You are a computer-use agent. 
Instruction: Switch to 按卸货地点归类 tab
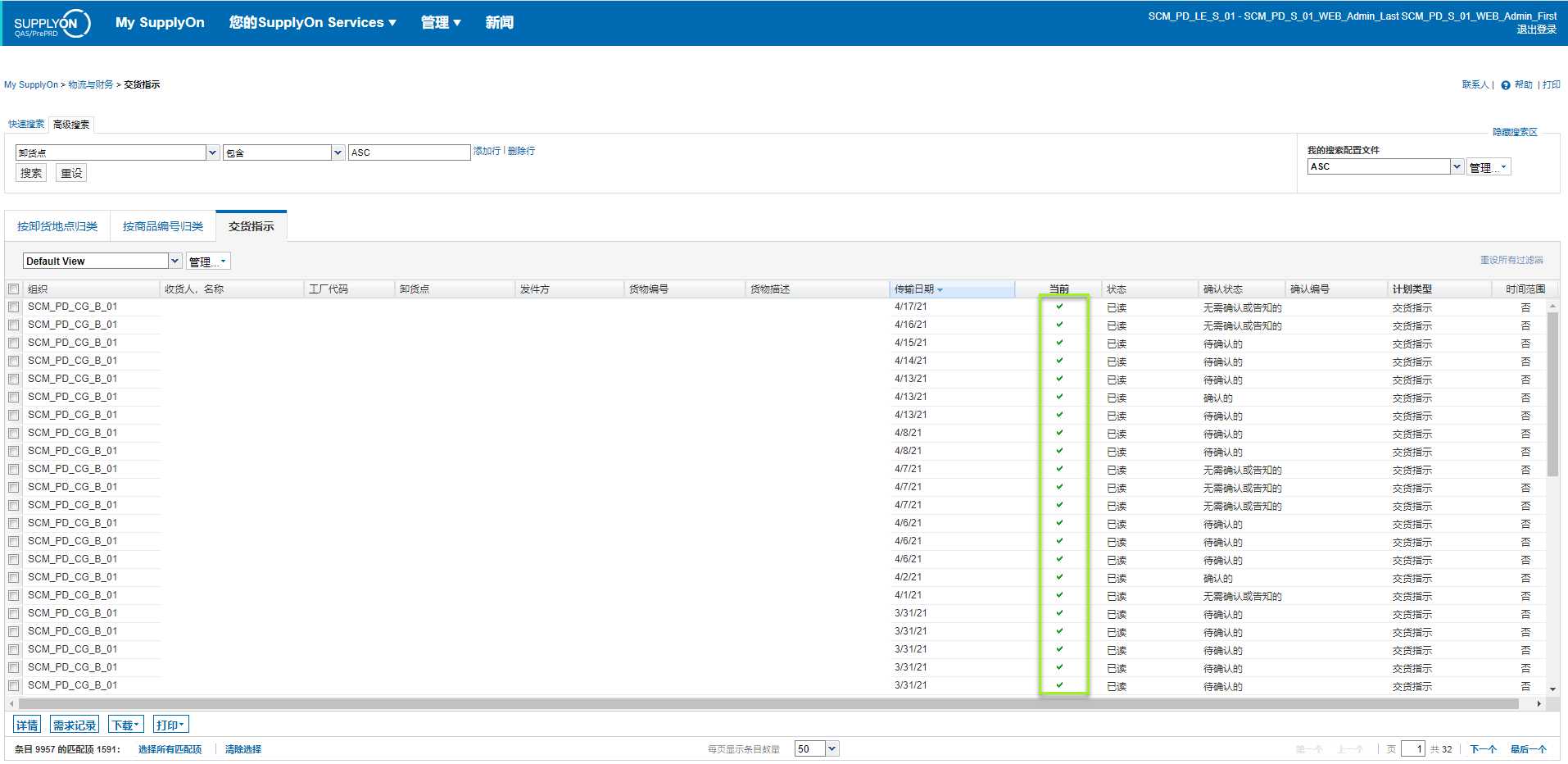pos(57,226)
